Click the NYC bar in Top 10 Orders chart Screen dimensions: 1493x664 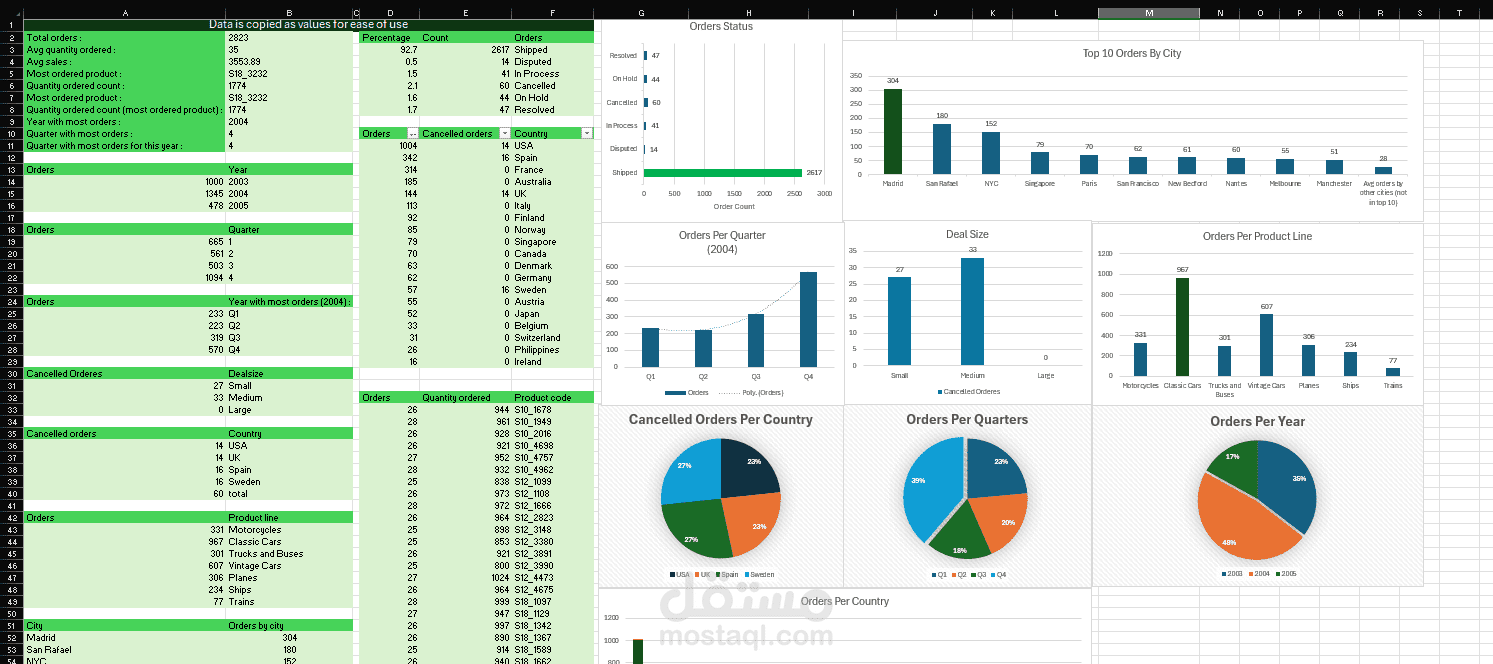pyautogui.click(x=990, y=153)
